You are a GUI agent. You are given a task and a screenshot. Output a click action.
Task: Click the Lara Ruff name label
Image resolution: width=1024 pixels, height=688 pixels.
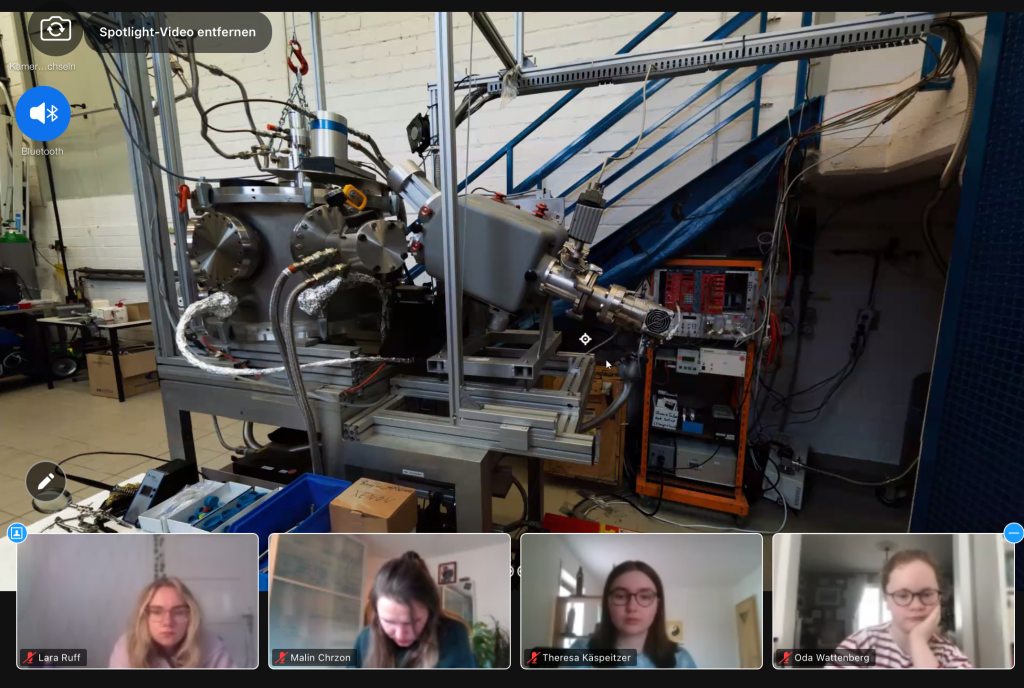pyautogui.click(x=59, y=658)
